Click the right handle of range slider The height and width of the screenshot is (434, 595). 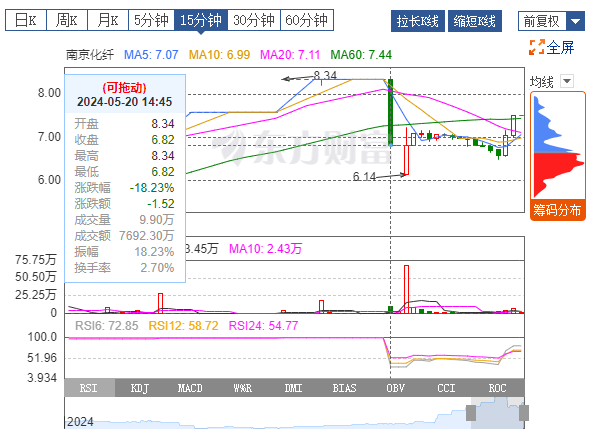[524, 413]
